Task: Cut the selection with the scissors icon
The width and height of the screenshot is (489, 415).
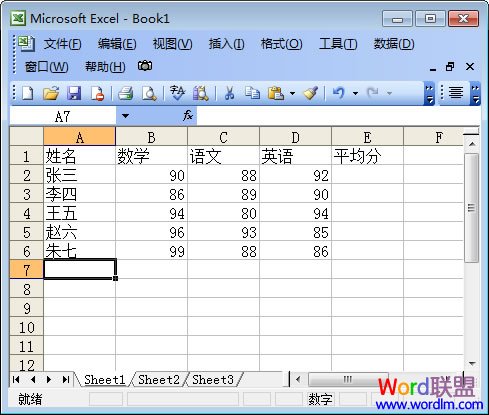Action: 229,93
